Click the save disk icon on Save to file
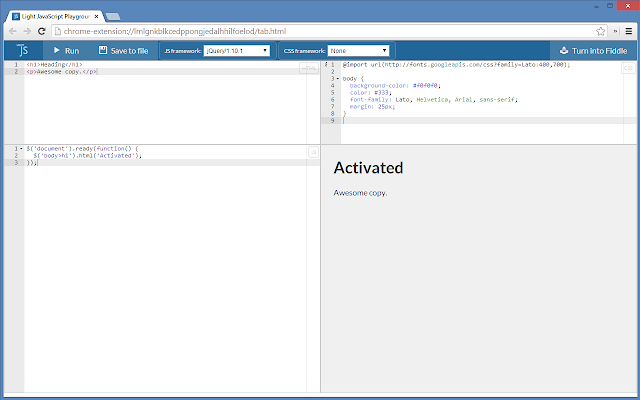Image resolution: width=640 pixels, height=400 pixels. (x=103, y=50)
